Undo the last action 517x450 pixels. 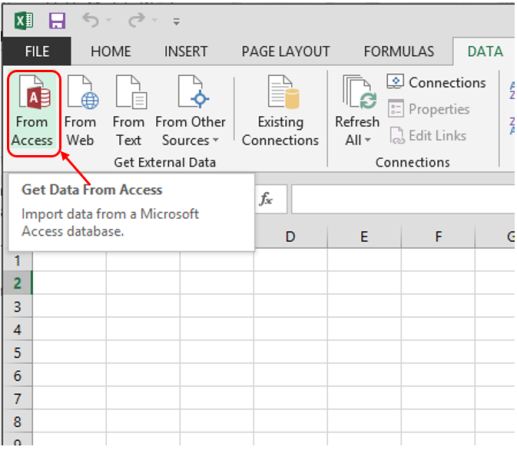pyautogui.click(x=90, y=20)
